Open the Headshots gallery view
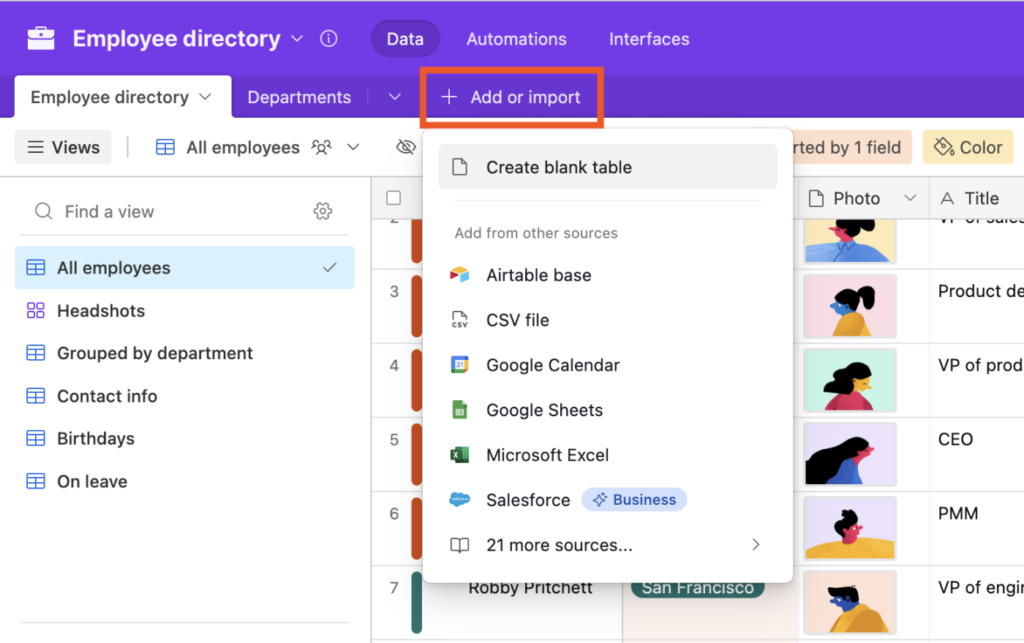1024x643 pixels. click(x=101, y=311)
